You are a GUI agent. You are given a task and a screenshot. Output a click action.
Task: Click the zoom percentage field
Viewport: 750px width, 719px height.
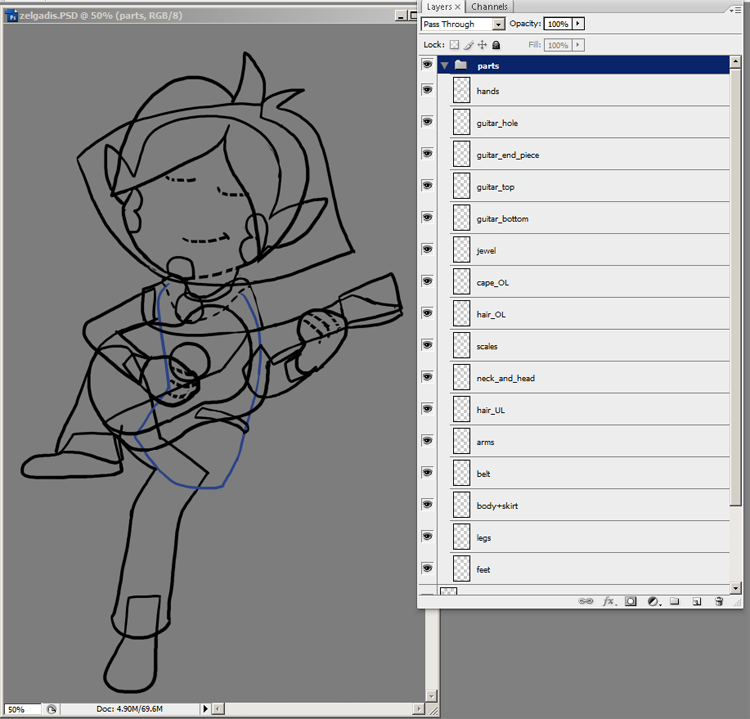click(x=22, y=709)
